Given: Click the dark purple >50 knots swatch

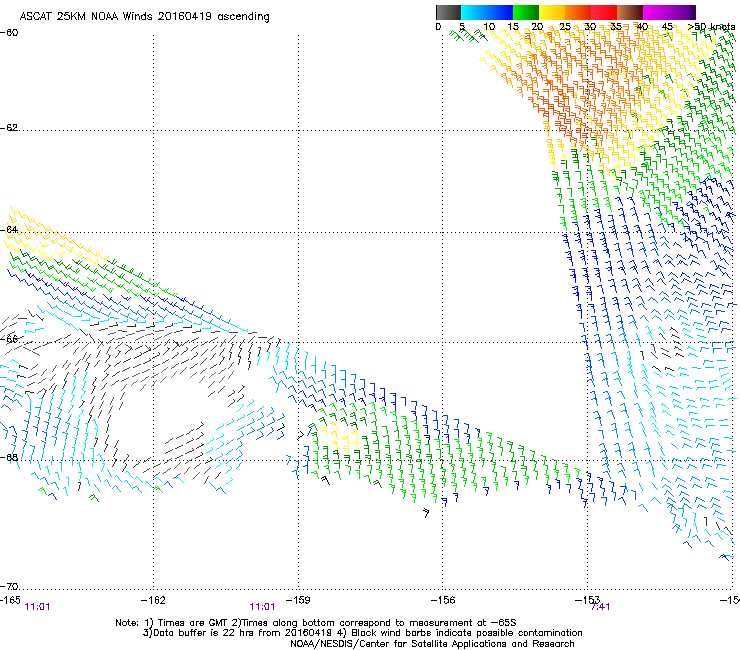Looking at the screenshot, I should click(x=693, y=12).
